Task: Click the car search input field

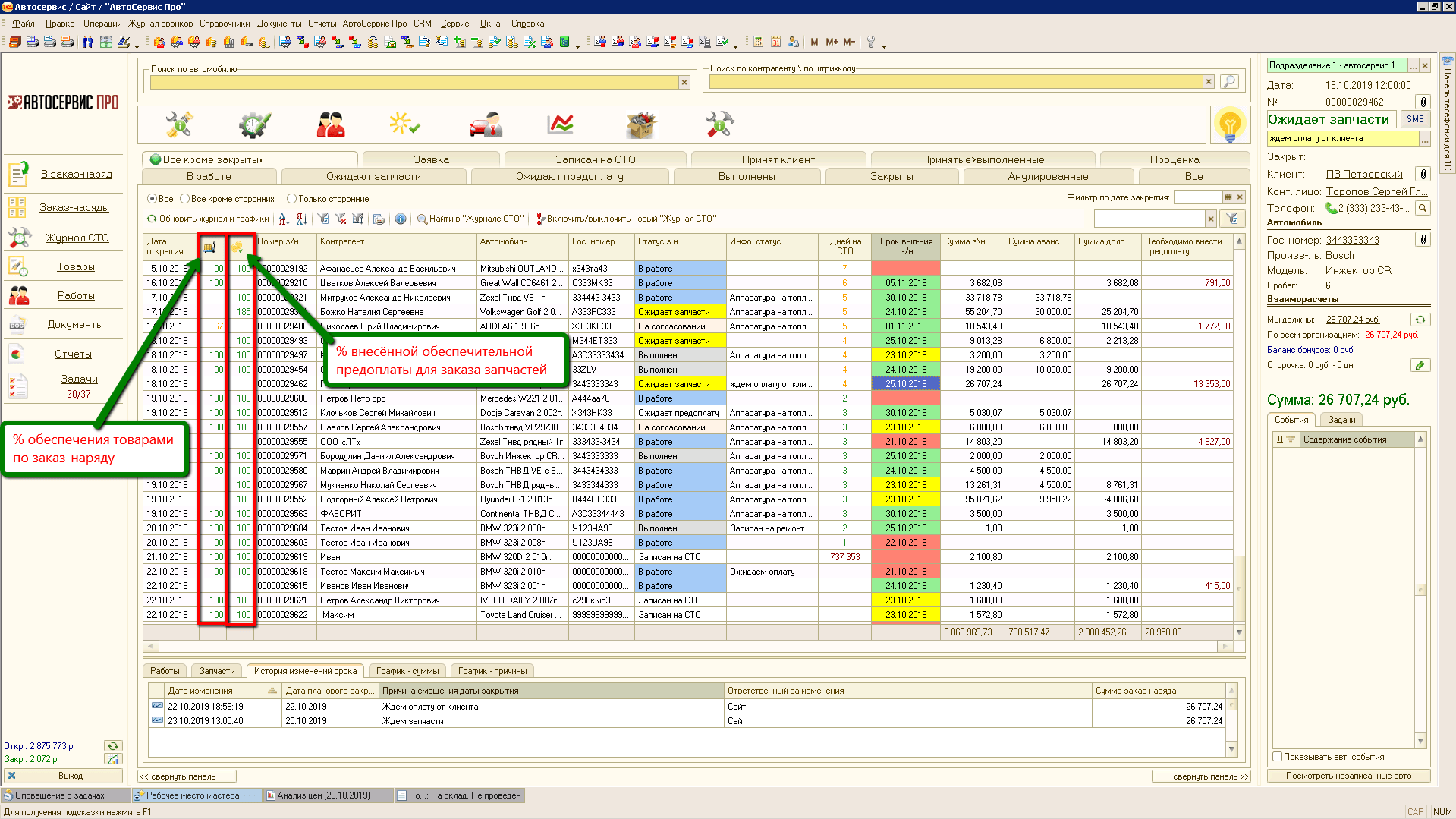Action: click(x=414, y=82)
